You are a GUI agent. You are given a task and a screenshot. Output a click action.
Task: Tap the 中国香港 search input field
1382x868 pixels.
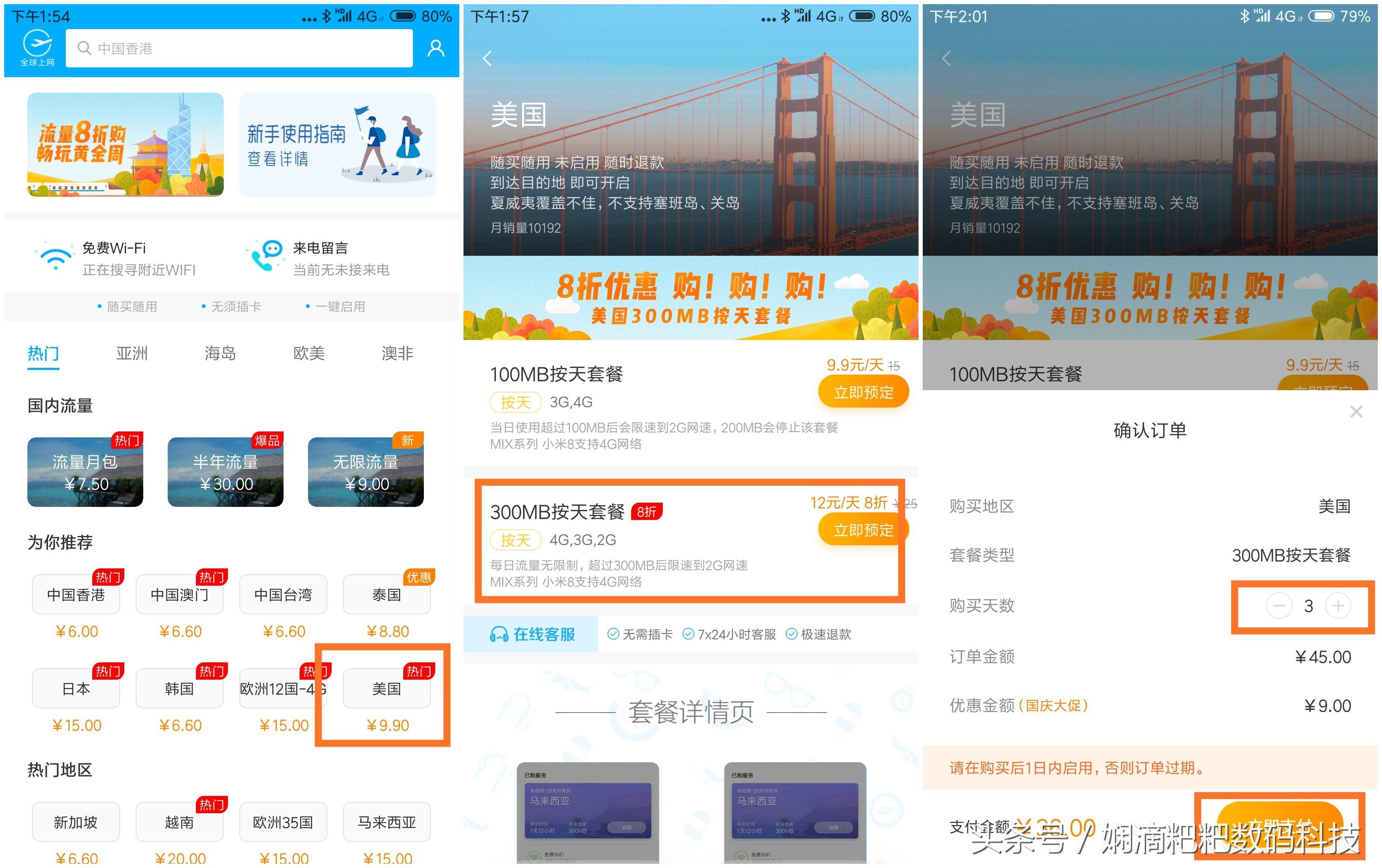pos(241,48)
